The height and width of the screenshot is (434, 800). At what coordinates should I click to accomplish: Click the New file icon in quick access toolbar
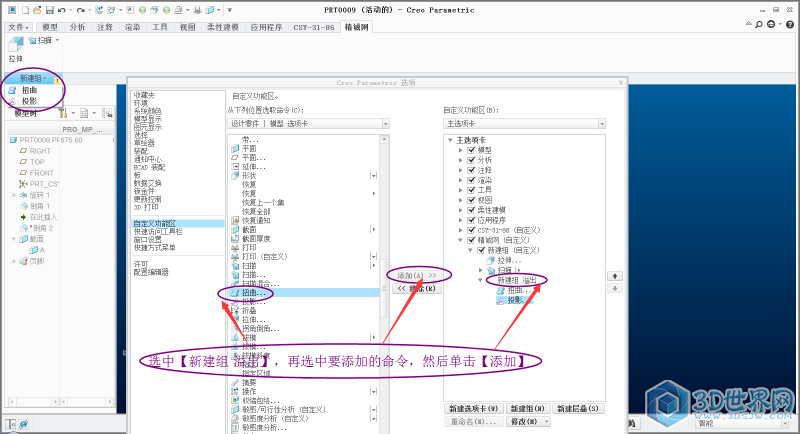[25, 10]
